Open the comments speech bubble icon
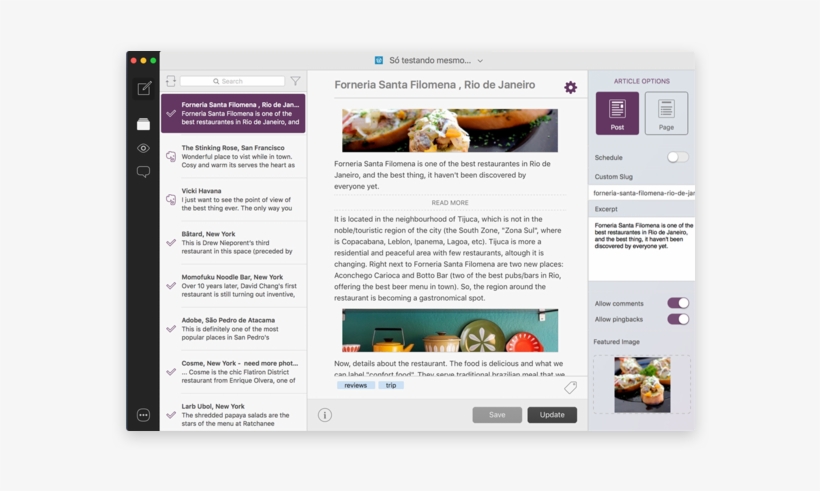Screen dimensions: 820x491 [x=143, y=172]
